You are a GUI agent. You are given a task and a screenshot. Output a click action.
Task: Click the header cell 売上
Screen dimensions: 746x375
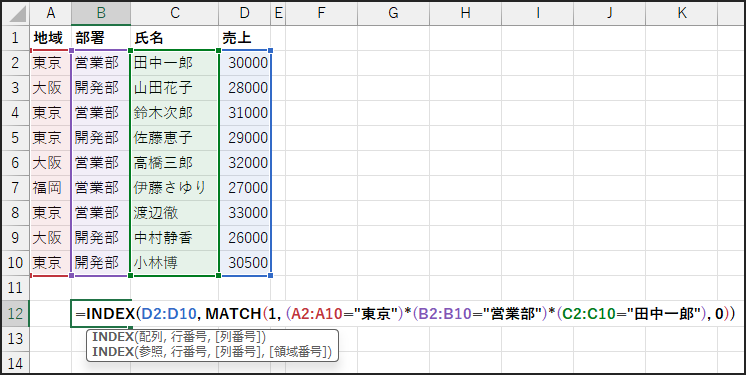245,38
